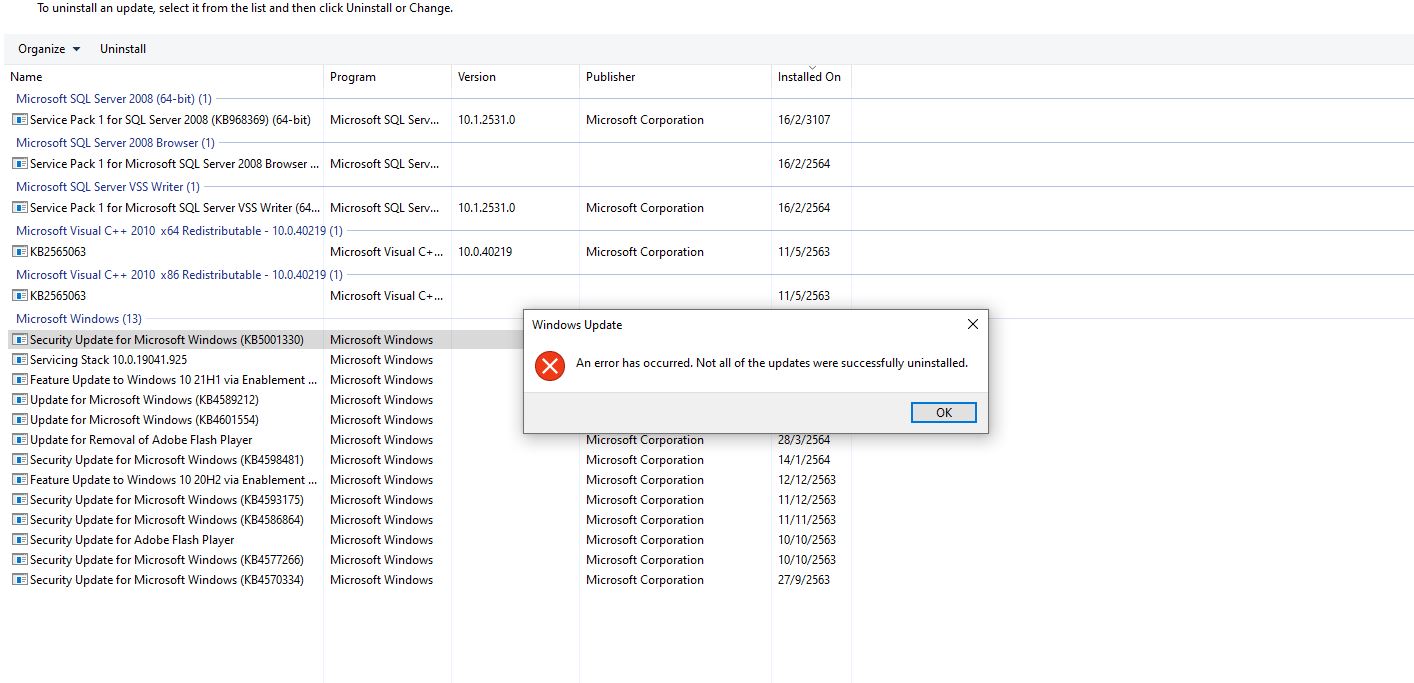
Task: Collapse Microsoft SQL Server VSS Writer group
Action: click(108, 187)
